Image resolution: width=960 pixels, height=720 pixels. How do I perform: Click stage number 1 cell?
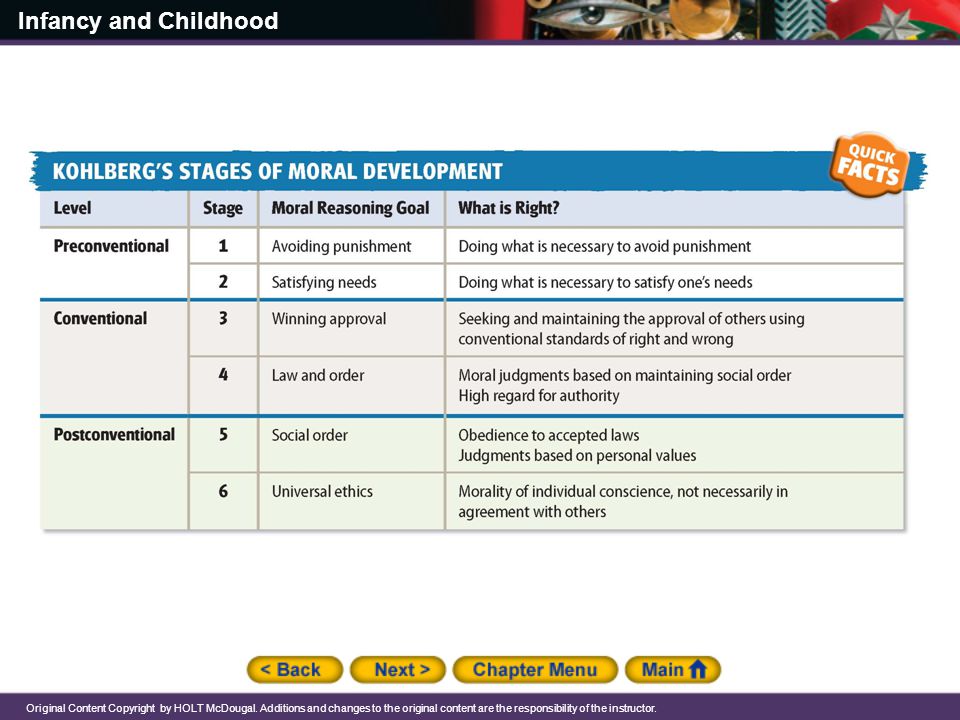point(223,246)
